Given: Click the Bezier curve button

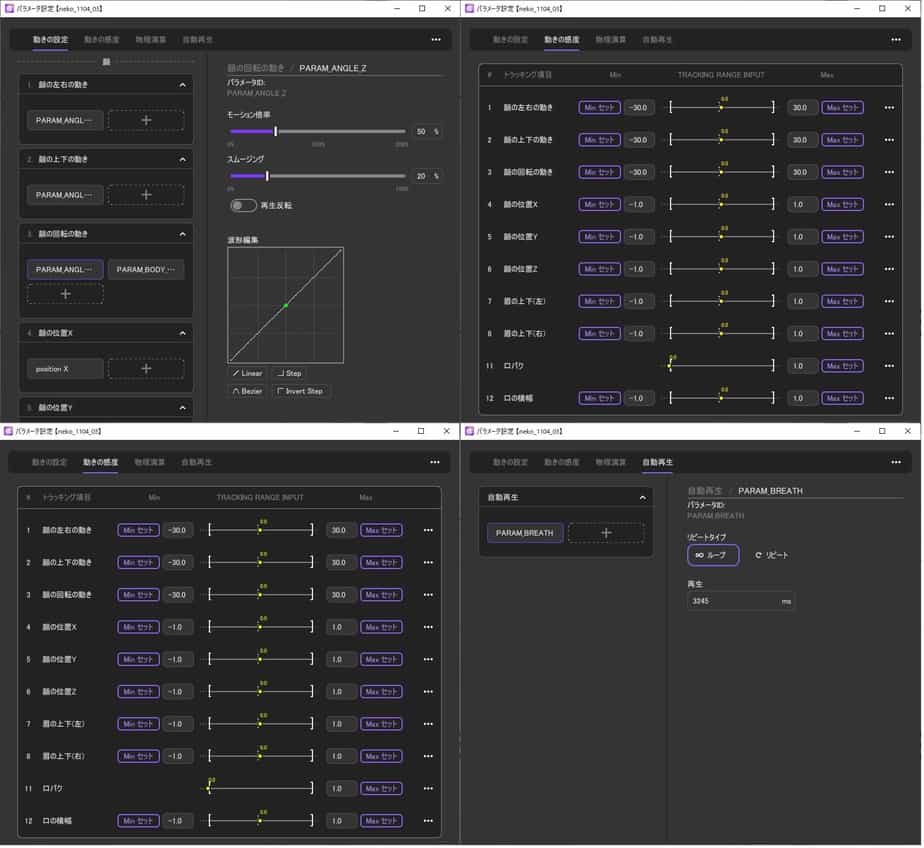Looking at the screenshot, I should point(248,391).
